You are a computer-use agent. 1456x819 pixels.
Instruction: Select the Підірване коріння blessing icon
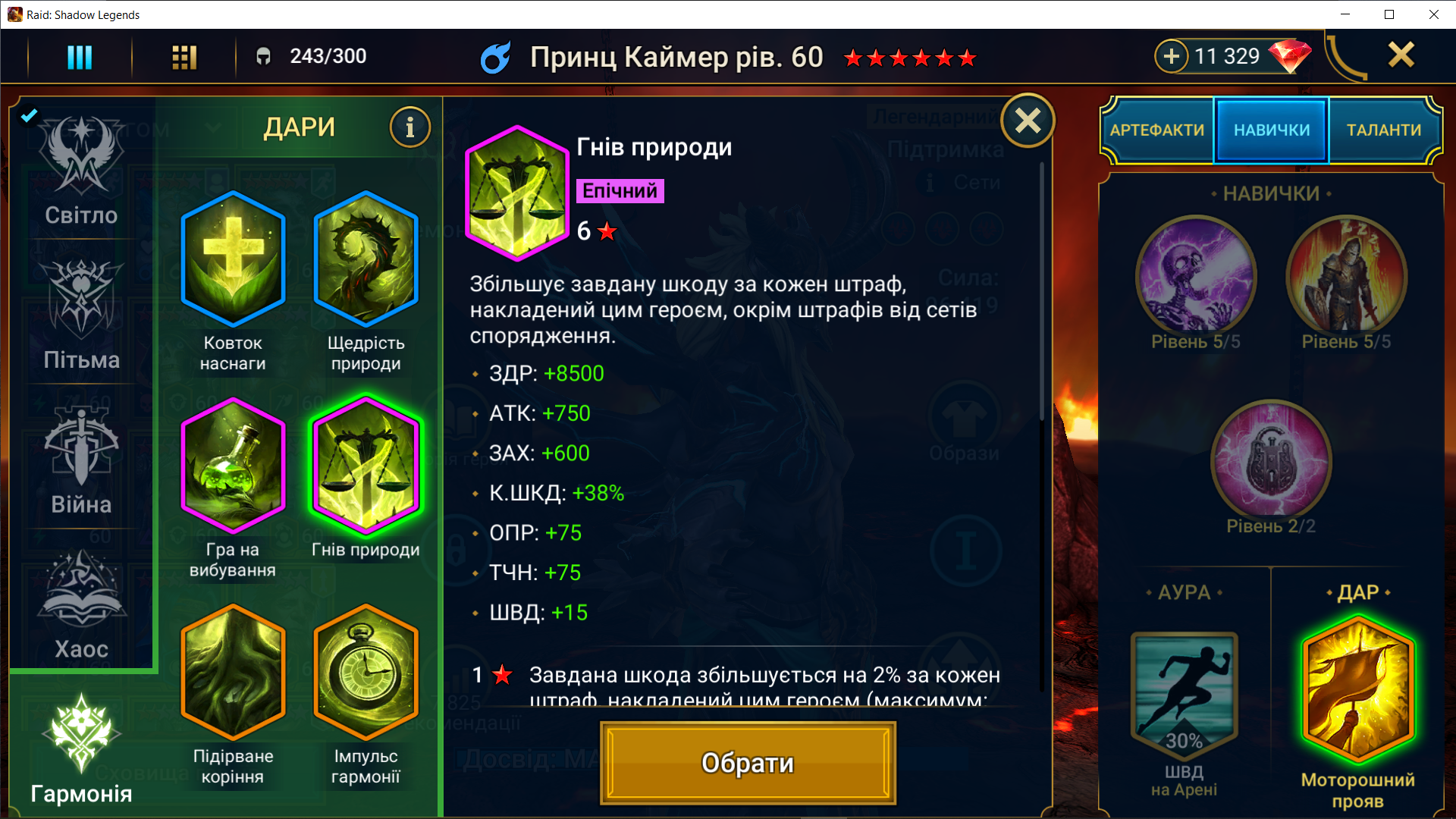(x=233, y=672)
